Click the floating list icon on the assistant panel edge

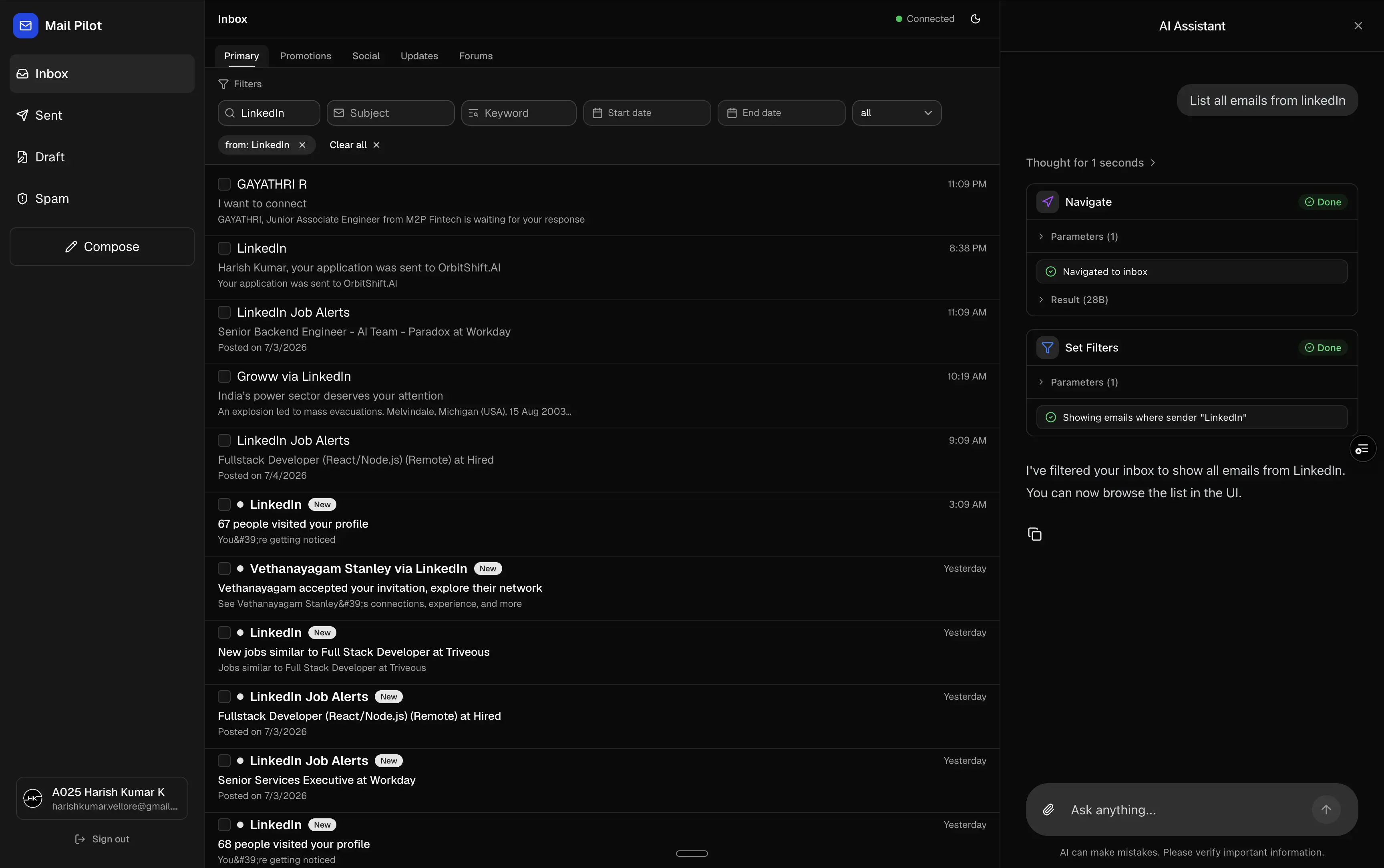point(1362,449)
